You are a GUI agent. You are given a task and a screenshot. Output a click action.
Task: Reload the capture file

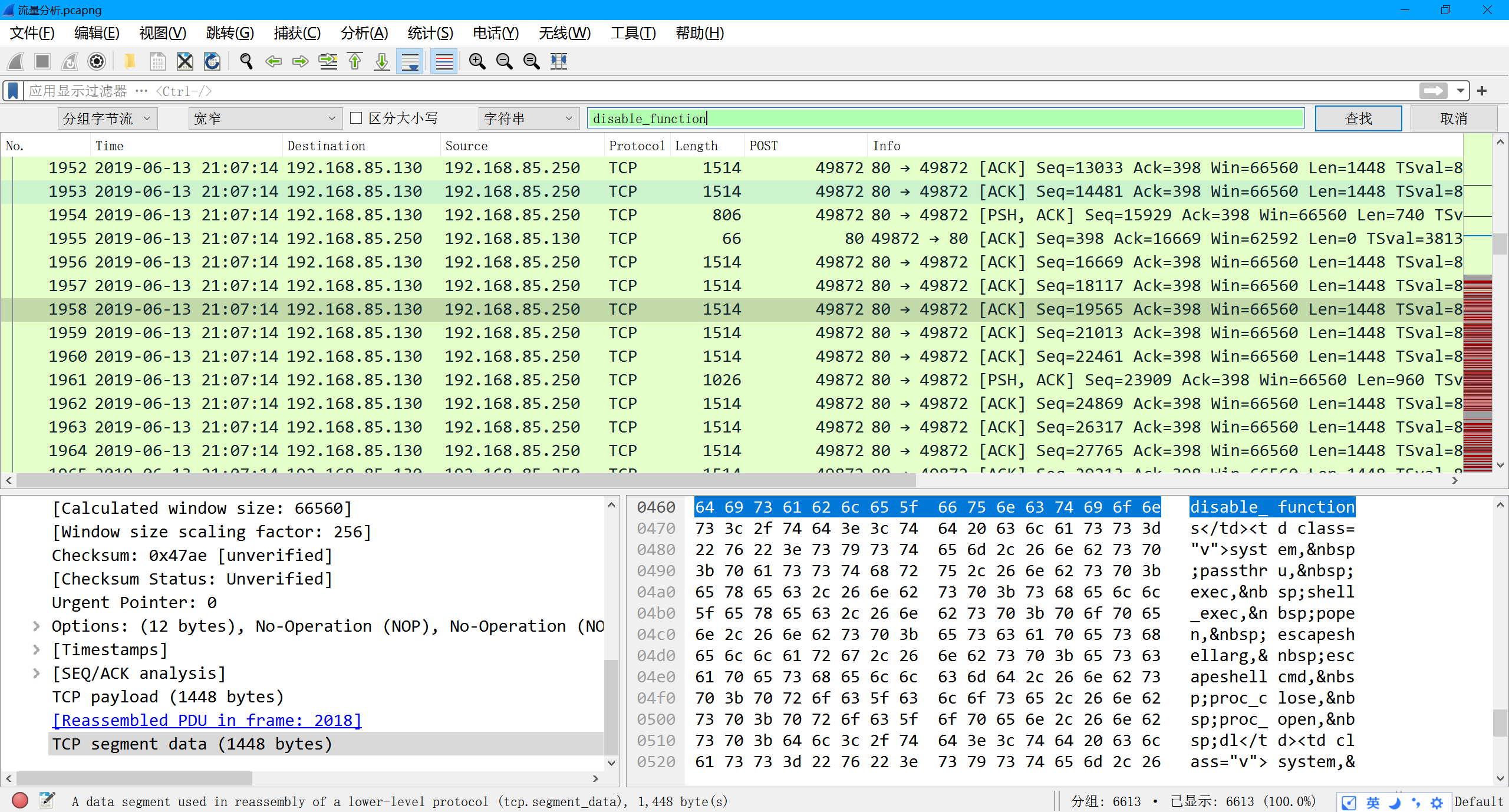(212, 61)
